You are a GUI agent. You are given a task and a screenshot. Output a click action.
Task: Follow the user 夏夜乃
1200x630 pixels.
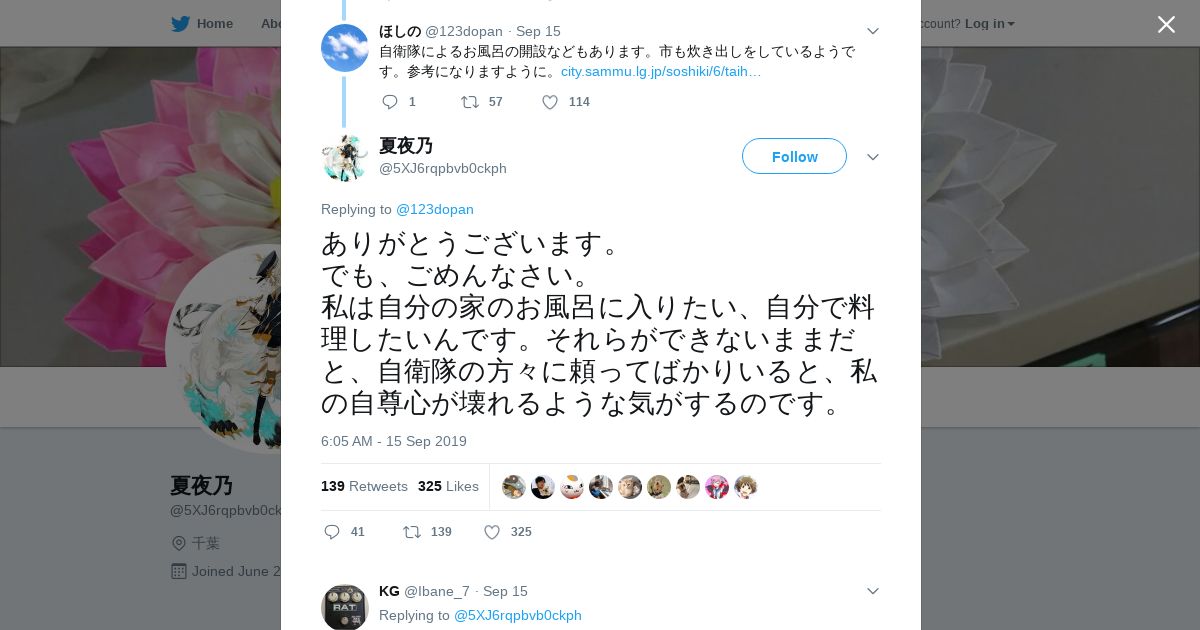pyautogui.click(x=794, y=156)
